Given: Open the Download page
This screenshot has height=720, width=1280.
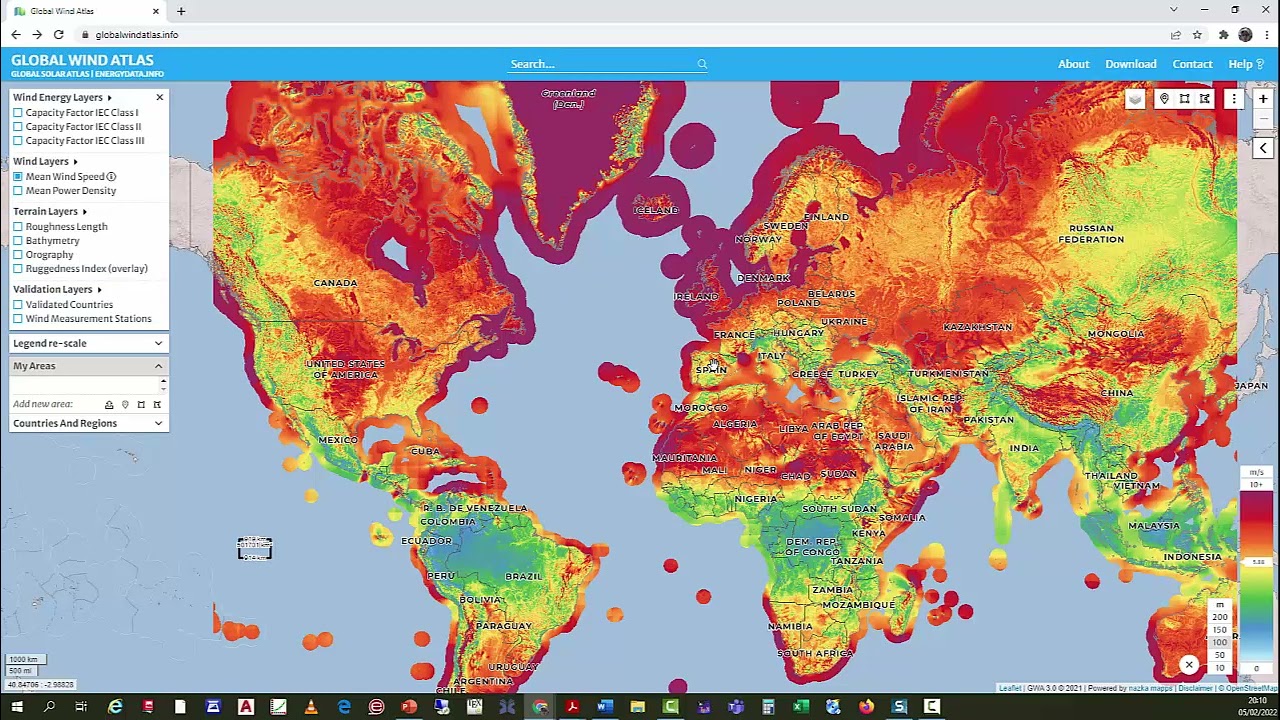Looking at the screenshot, I should click(1131, 64).
